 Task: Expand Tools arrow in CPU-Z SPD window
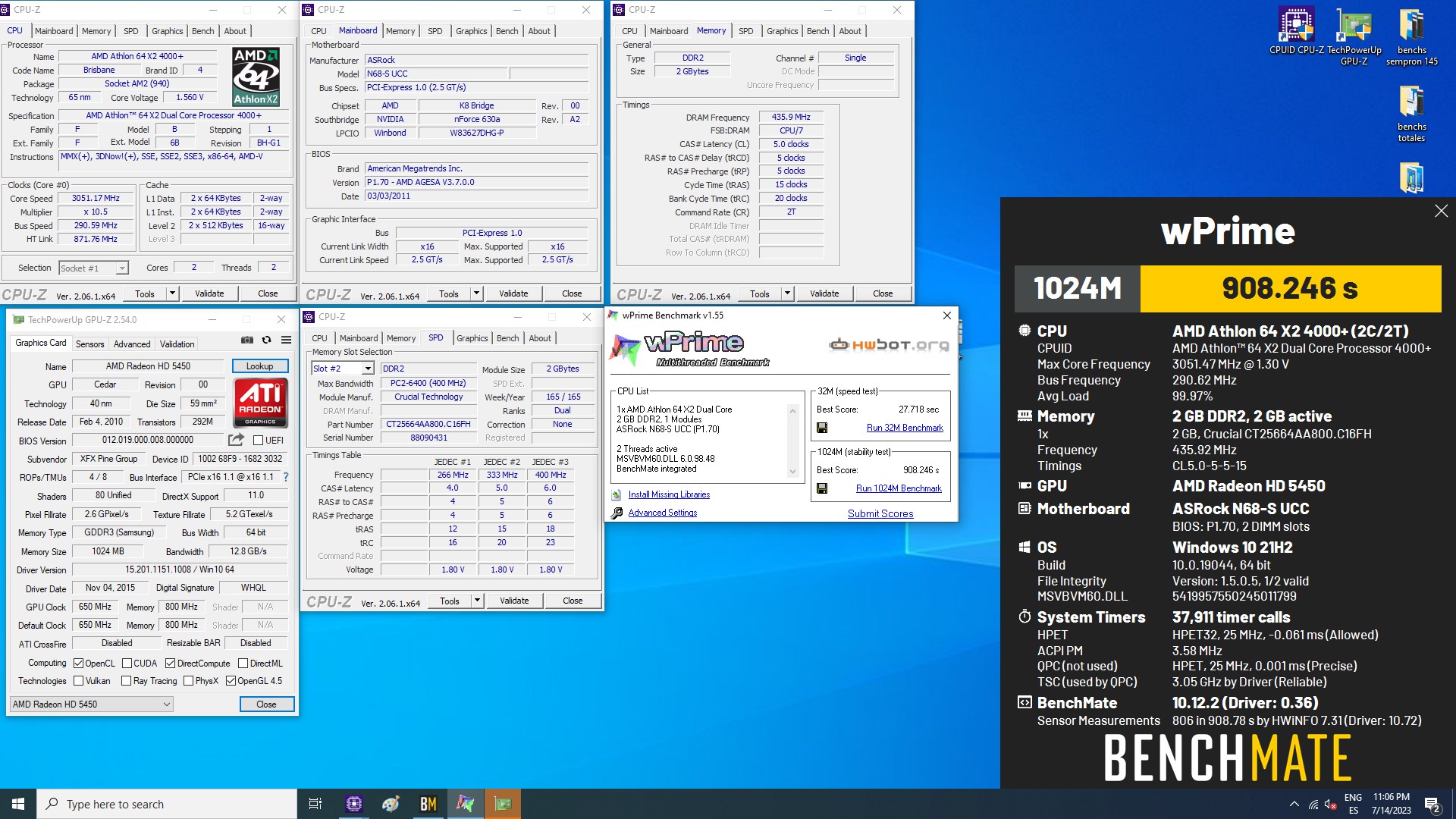pyautogui.click(x=477, y=601)
